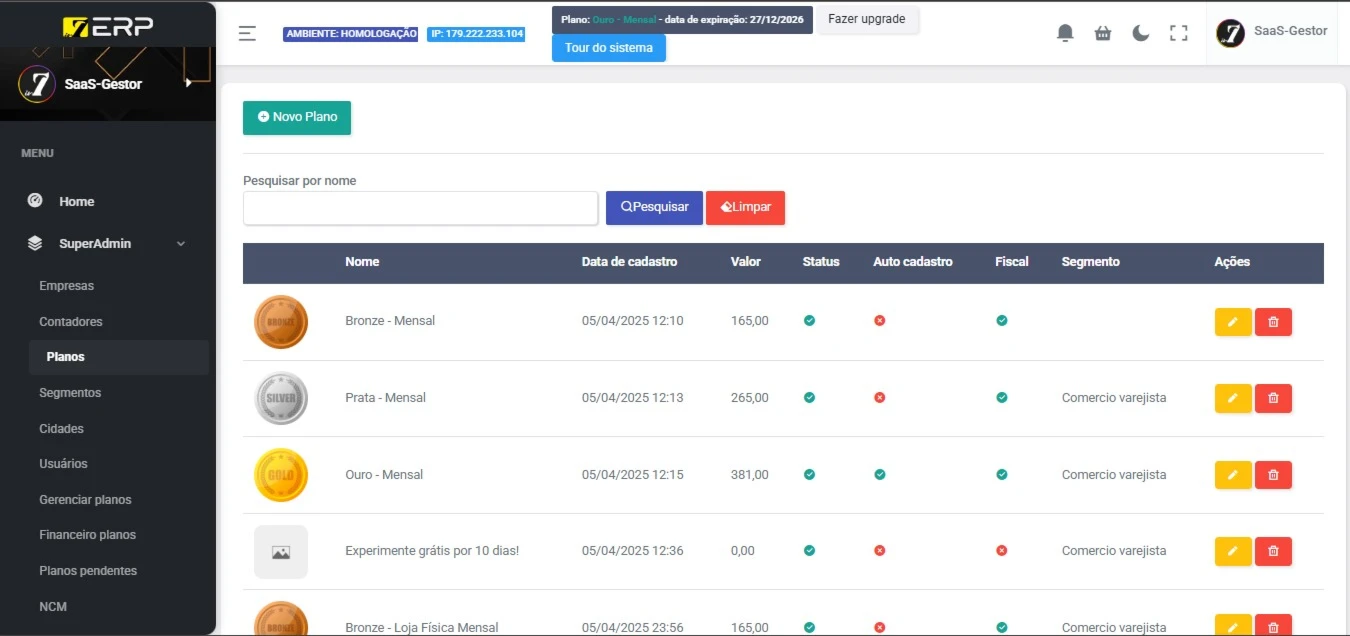The height and width of the screenshot is (636, 1350).
Task: Edit the Ouro - Mensal plan
Action: [x=1233, y=475]
